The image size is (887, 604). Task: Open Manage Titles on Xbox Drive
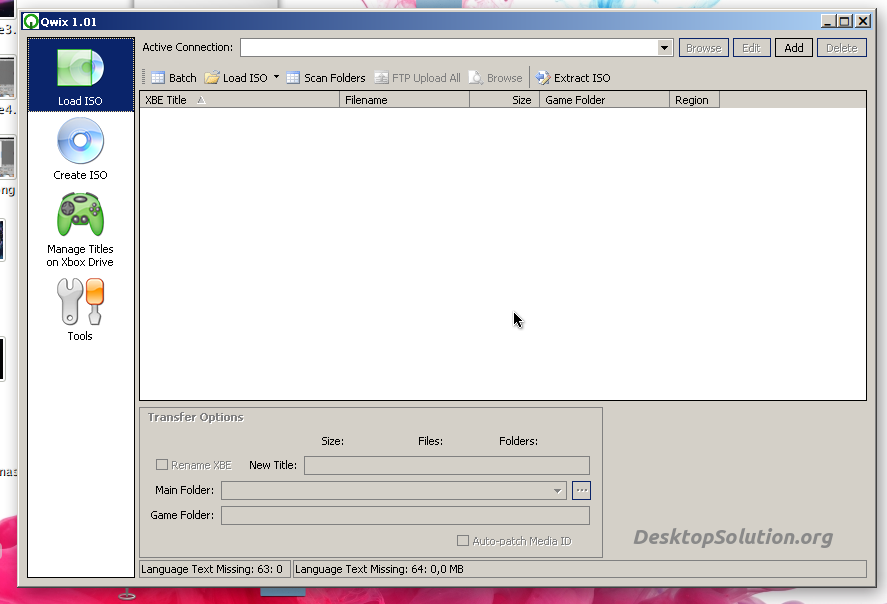80,229
